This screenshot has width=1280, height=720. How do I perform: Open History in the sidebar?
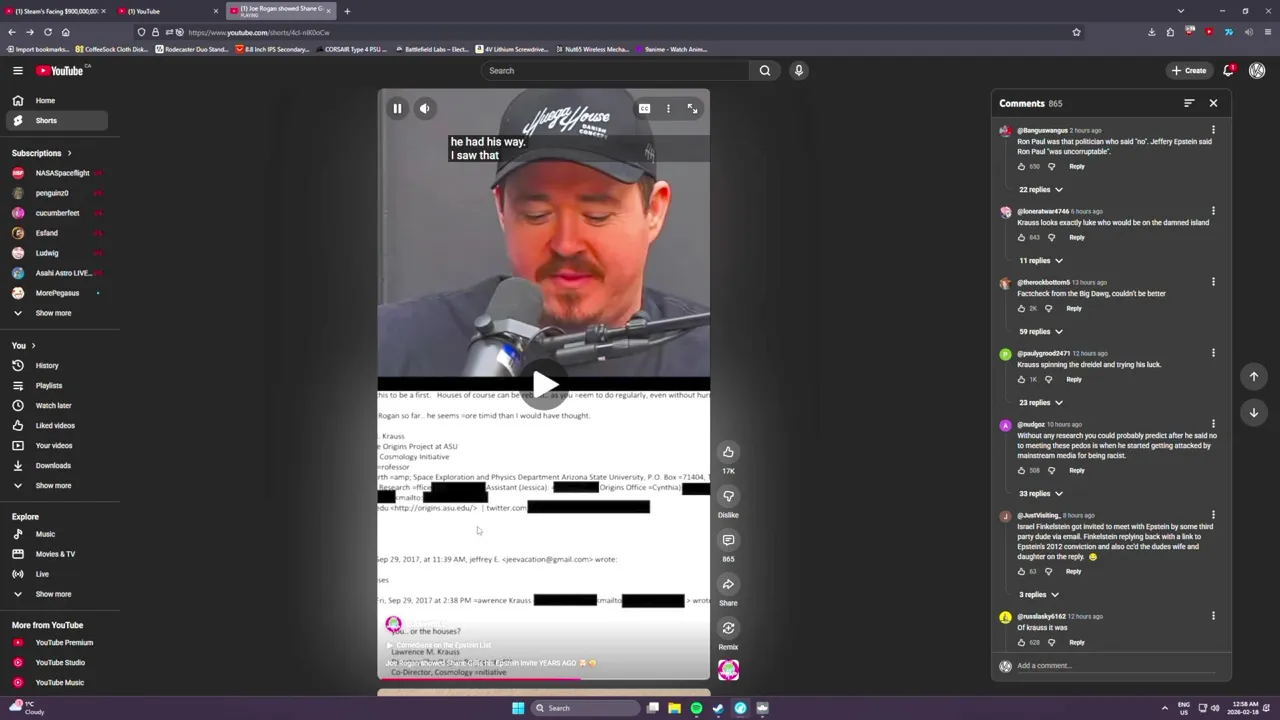[57, 365]
